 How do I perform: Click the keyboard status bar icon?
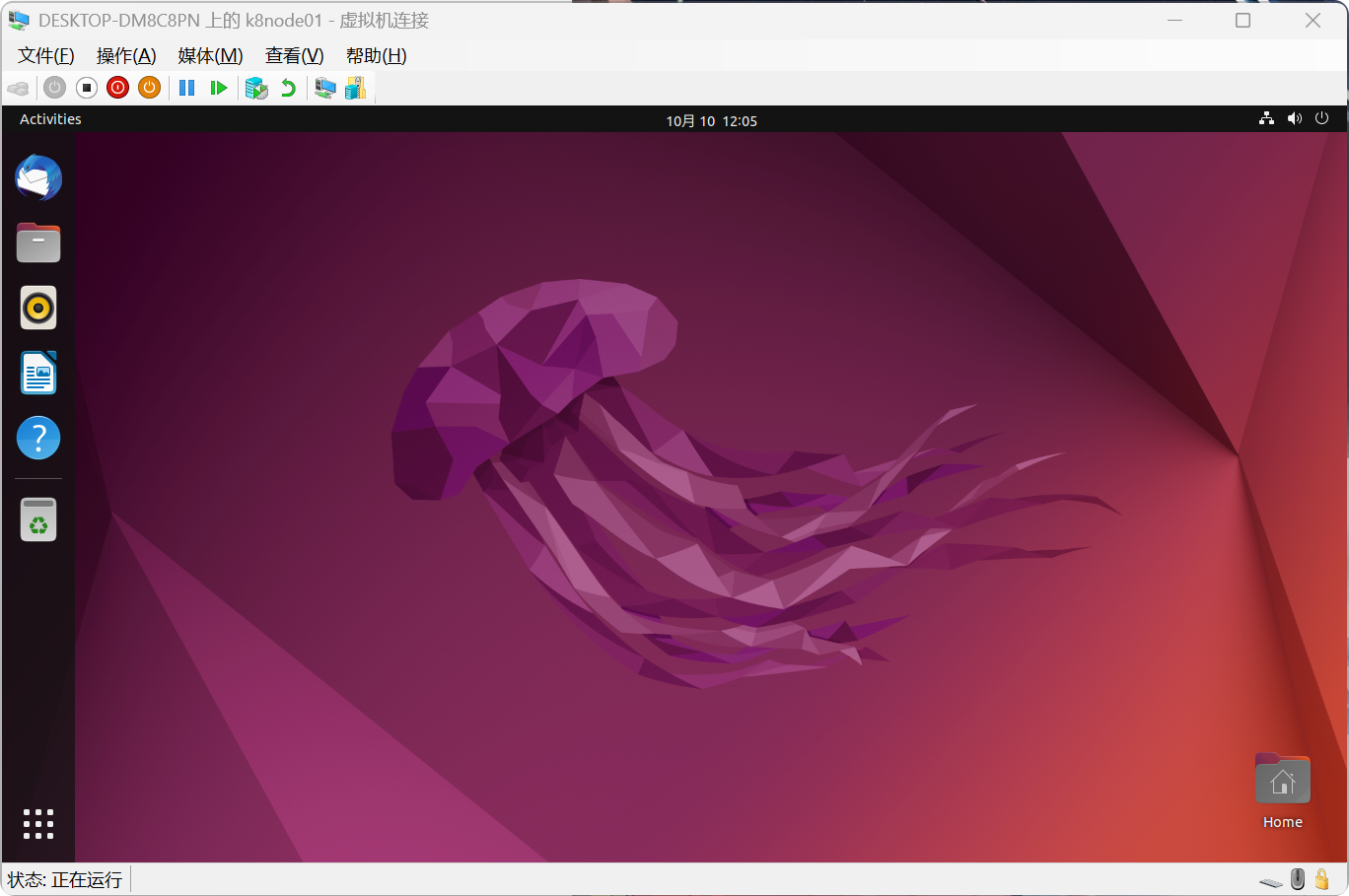[x=1271, y=880]
